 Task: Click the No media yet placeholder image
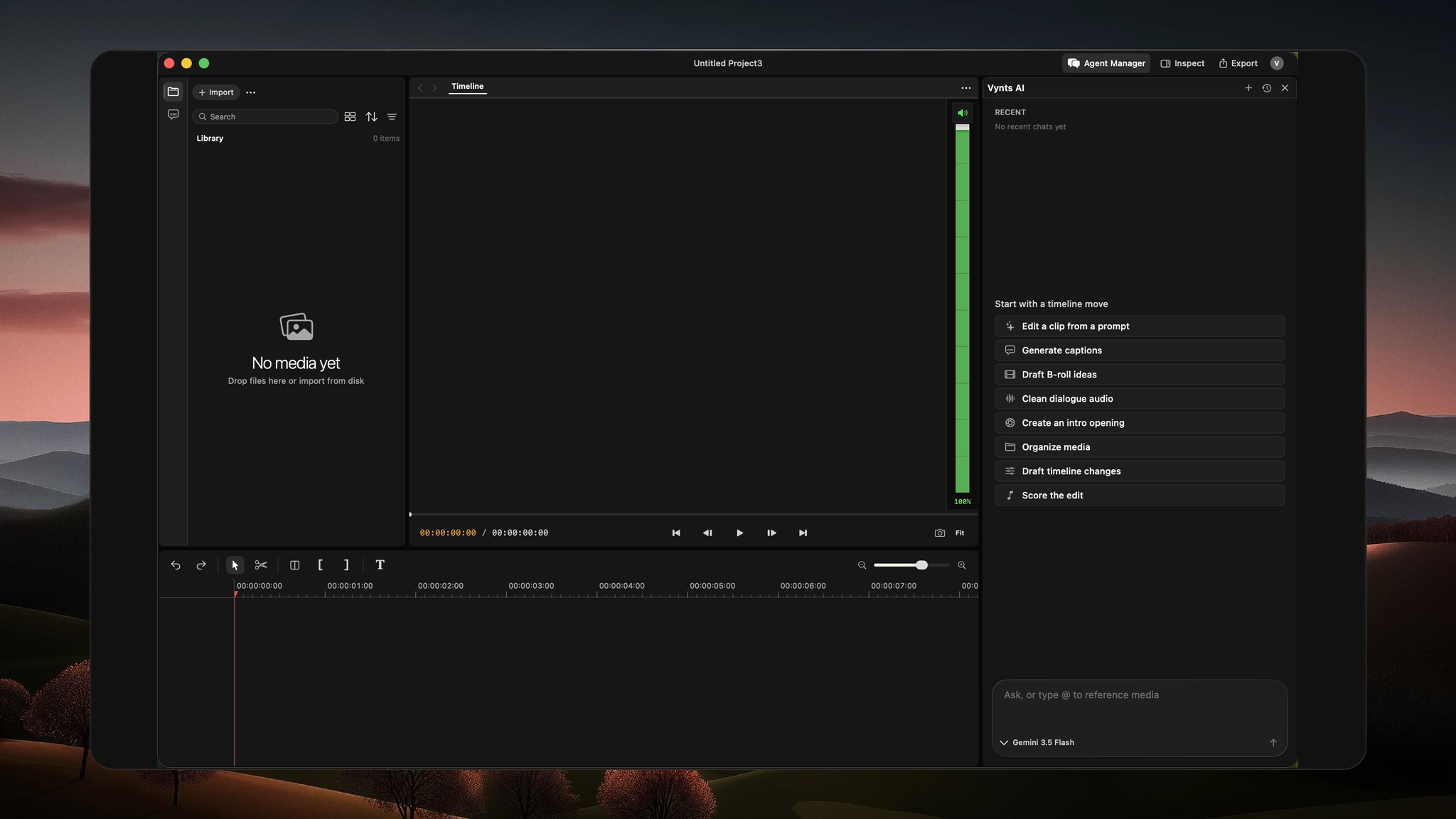296,326
